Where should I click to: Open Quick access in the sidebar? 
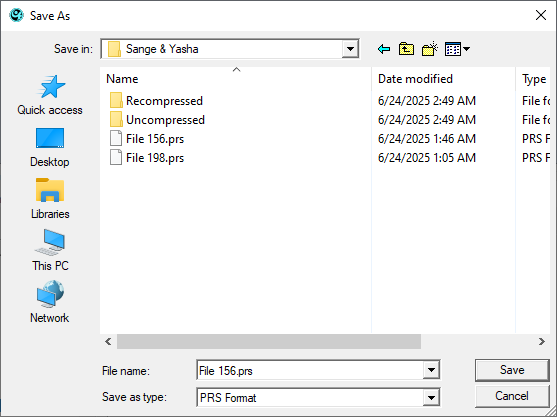click(50, 95)
